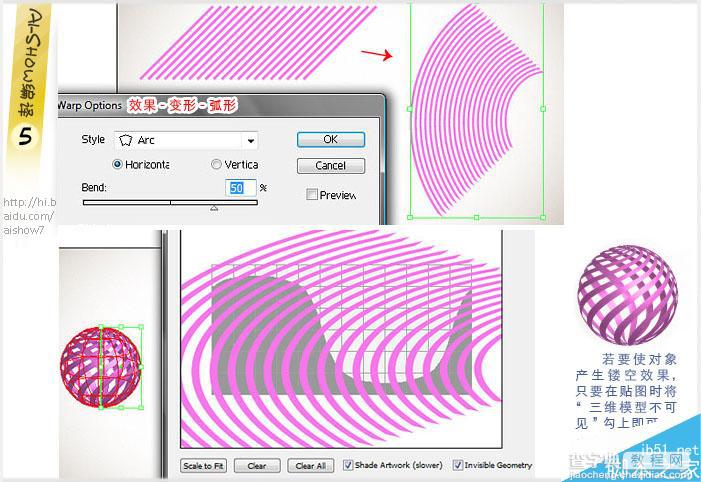Toggle the Invisible Geometry checkbox
Image resolution: width=701 pixels, height=482 pixels.
[x=457, y=465]
